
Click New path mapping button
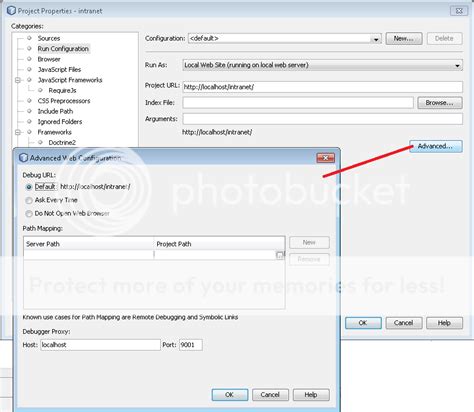[309, 243]
